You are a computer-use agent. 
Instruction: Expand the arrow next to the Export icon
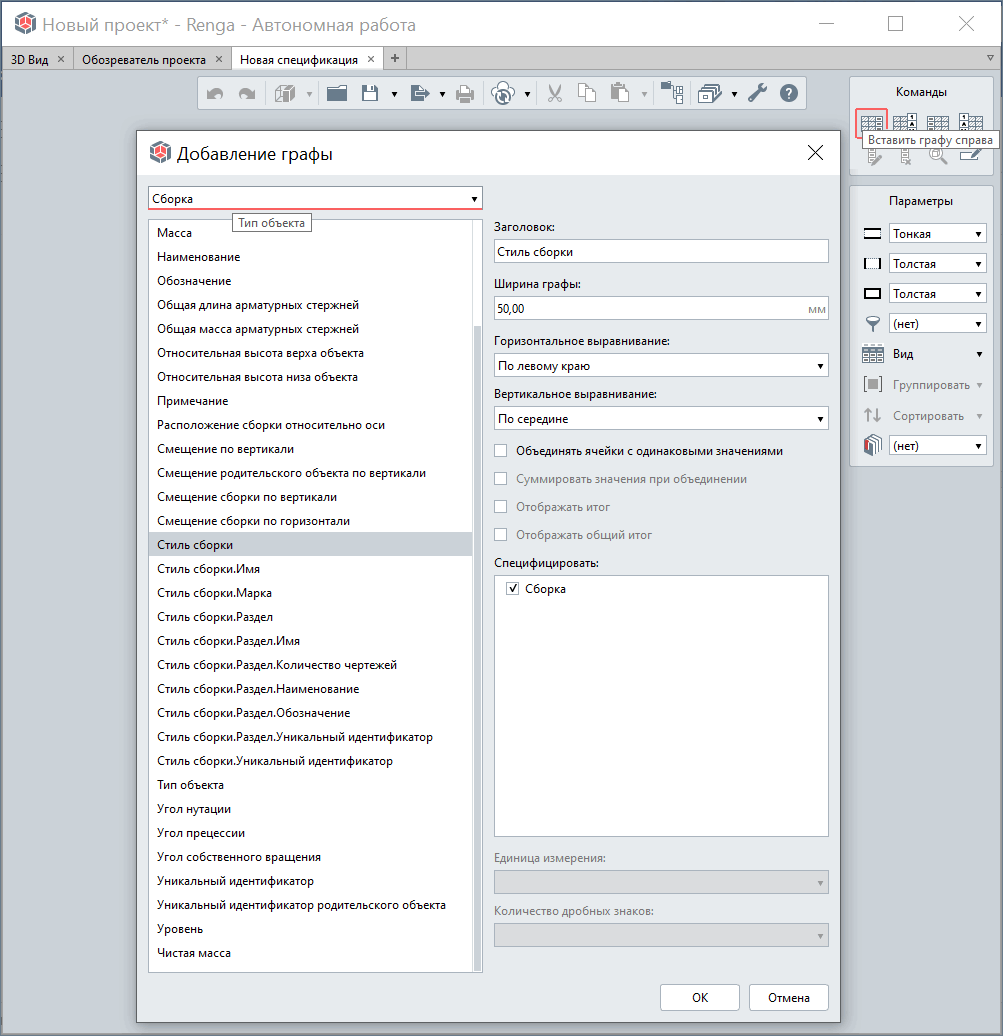pos(442,94)
